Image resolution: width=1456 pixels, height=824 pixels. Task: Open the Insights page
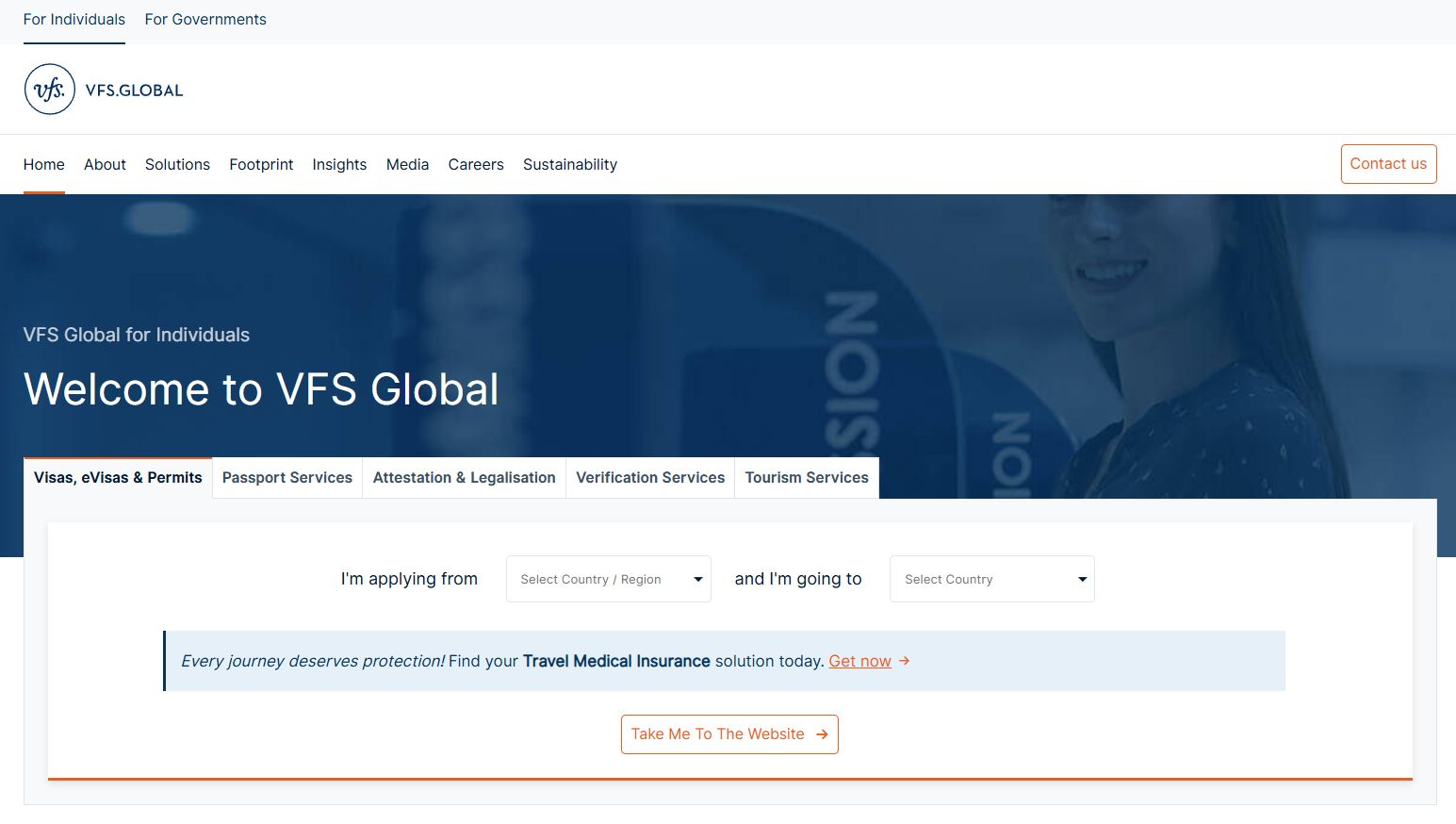point(339,164)
